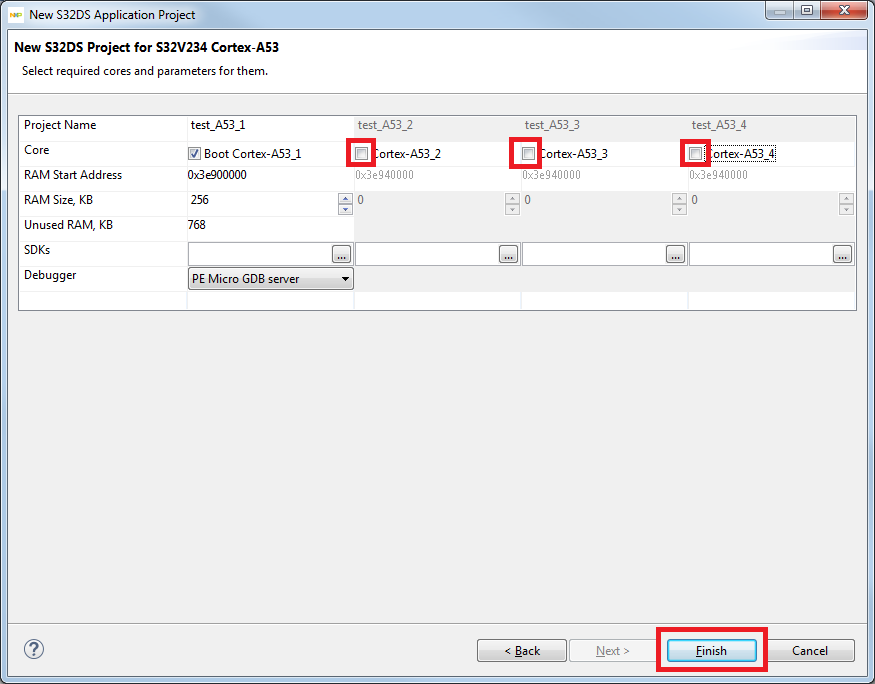Open the Debugger dropdown PE Micro GDB server

pos(271,278)
